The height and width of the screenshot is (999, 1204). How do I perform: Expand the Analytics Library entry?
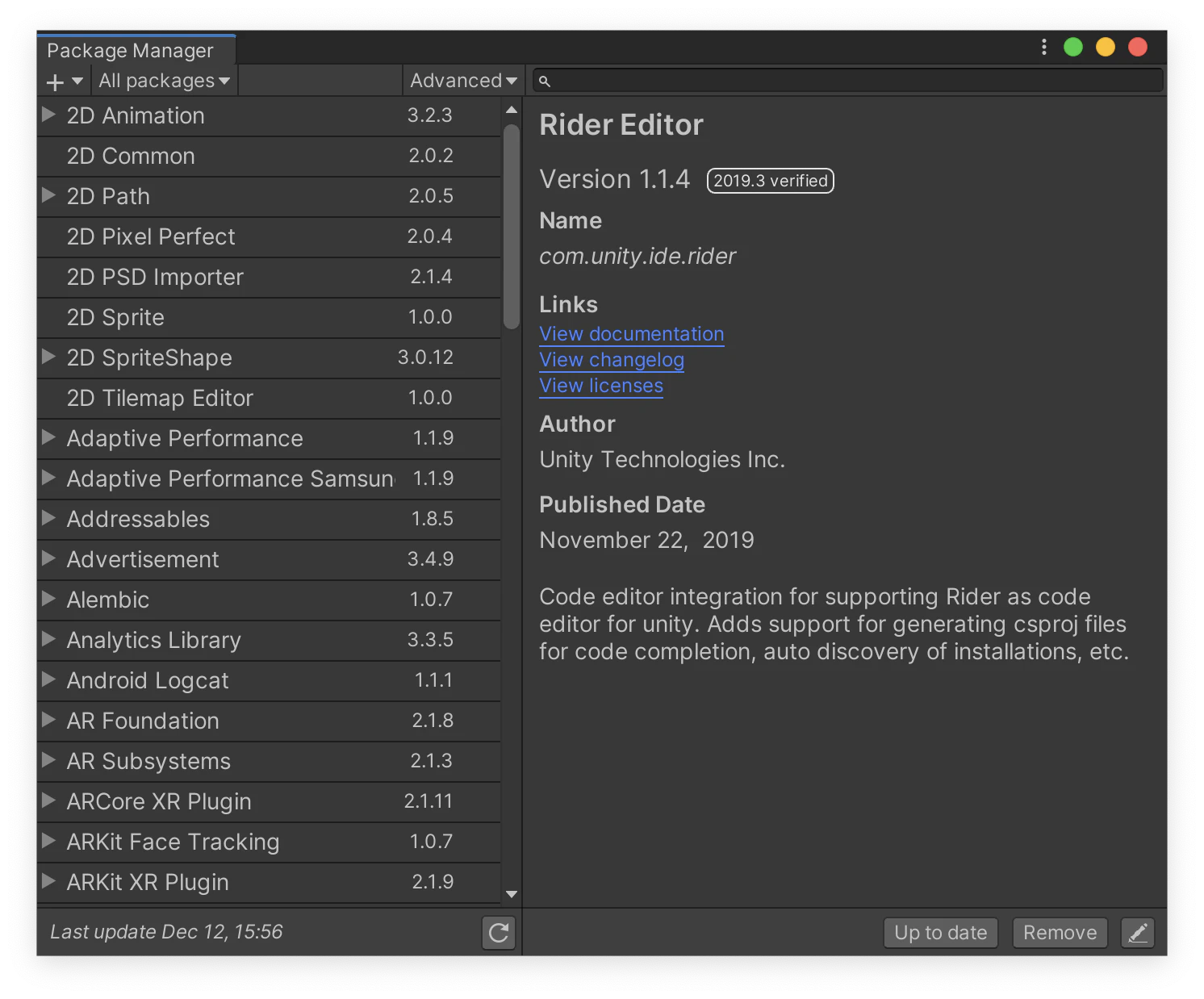point(48,638)
